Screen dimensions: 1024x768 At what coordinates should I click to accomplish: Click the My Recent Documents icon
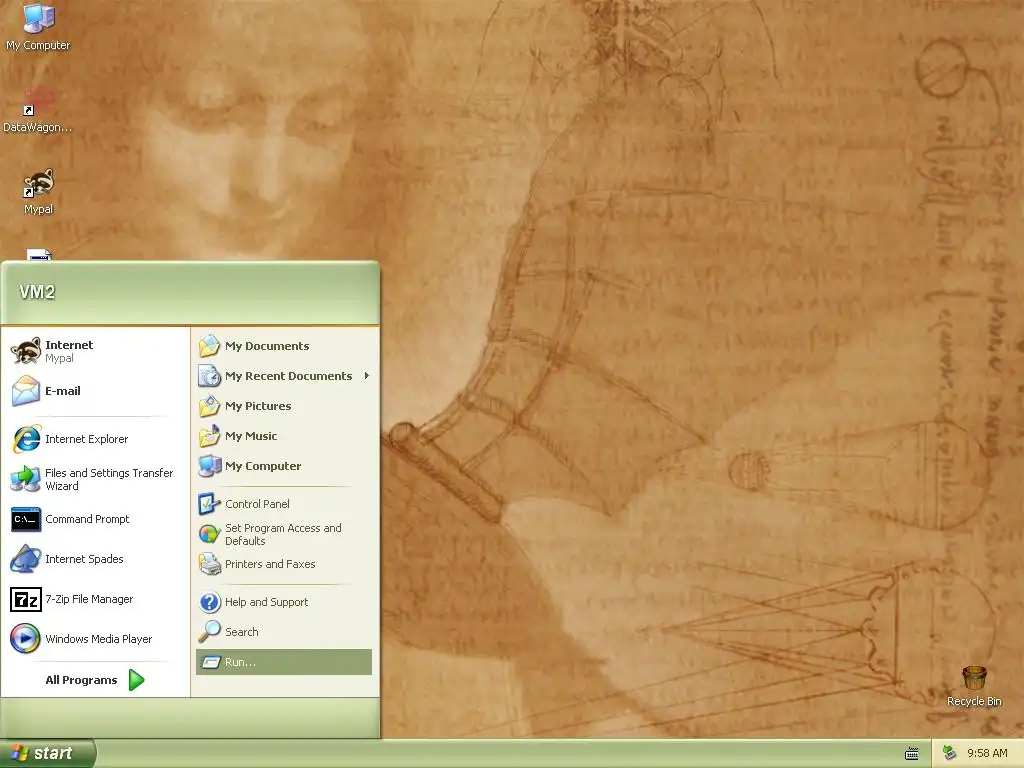click(210, 376)
